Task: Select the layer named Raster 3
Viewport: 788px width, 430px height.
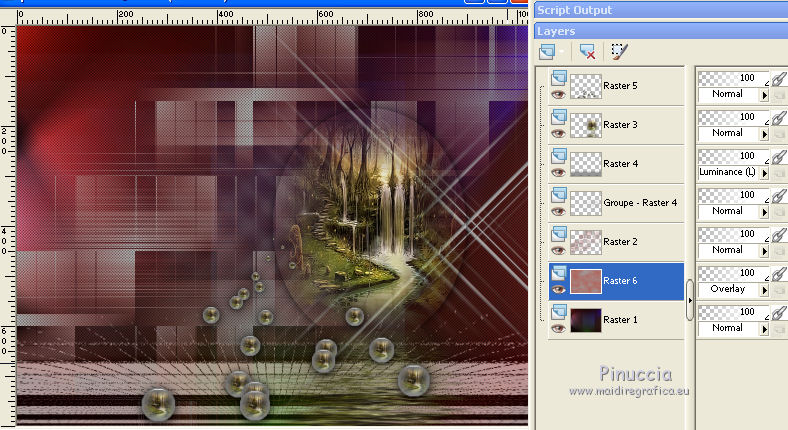Action: click(620, 125)
